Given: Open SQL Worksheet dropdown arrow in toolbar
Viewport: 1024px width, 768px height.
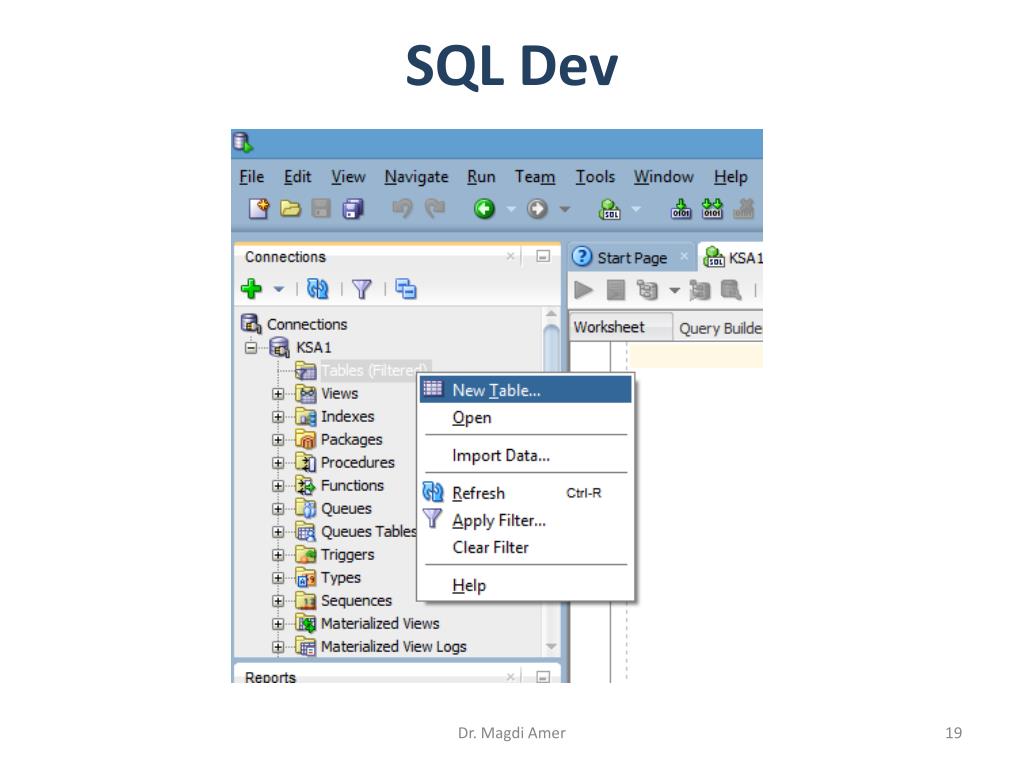Looking at the screenshot, I should click(635, 210).
